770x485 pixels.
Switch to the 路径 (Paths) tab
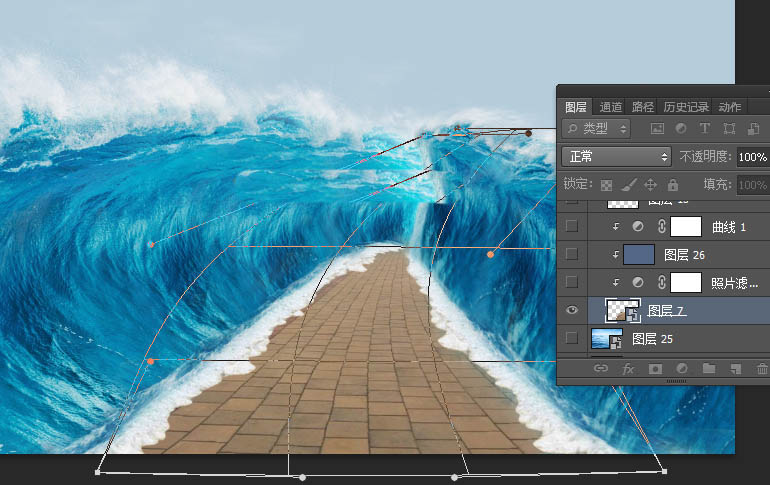tap(643, 107)
